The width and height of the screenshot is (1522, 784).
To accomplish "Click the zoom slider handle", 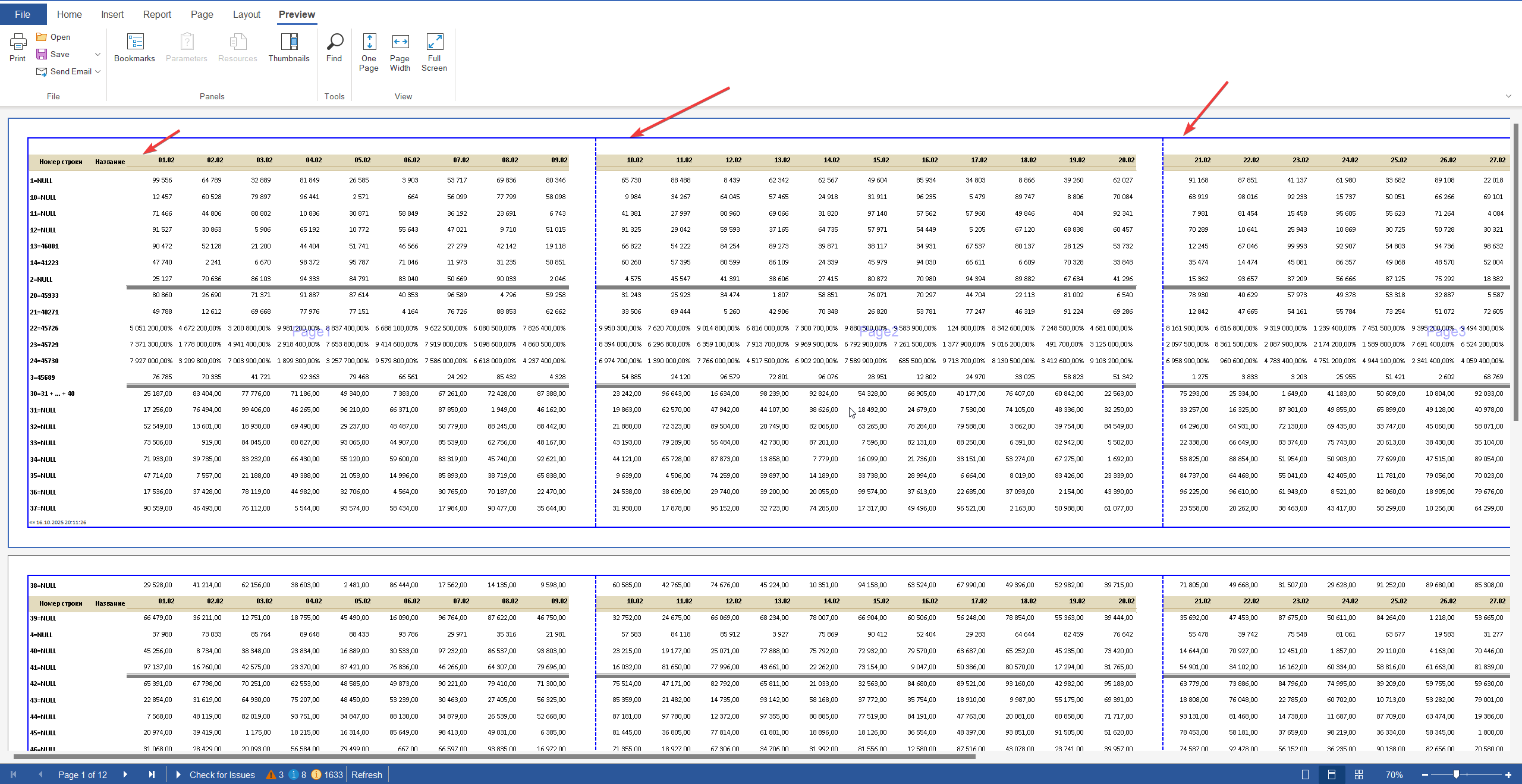I will tap(1456, 774).
